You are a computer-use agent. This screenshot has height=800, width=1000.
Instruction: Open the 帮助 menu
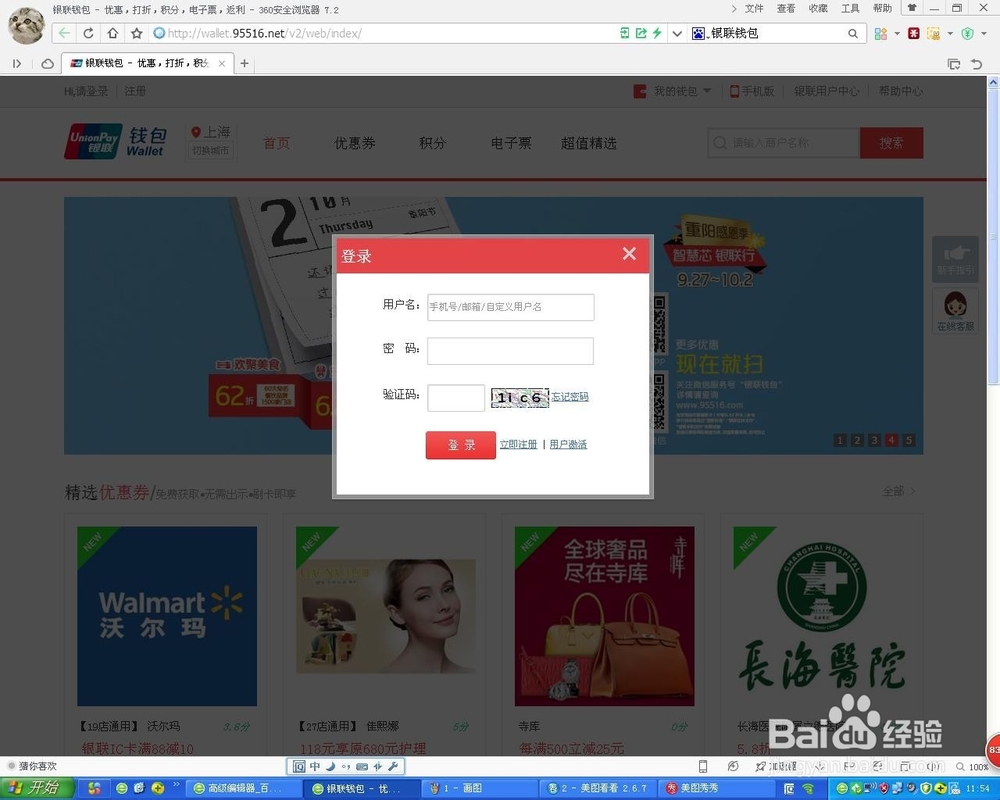(x=883, y=8)
